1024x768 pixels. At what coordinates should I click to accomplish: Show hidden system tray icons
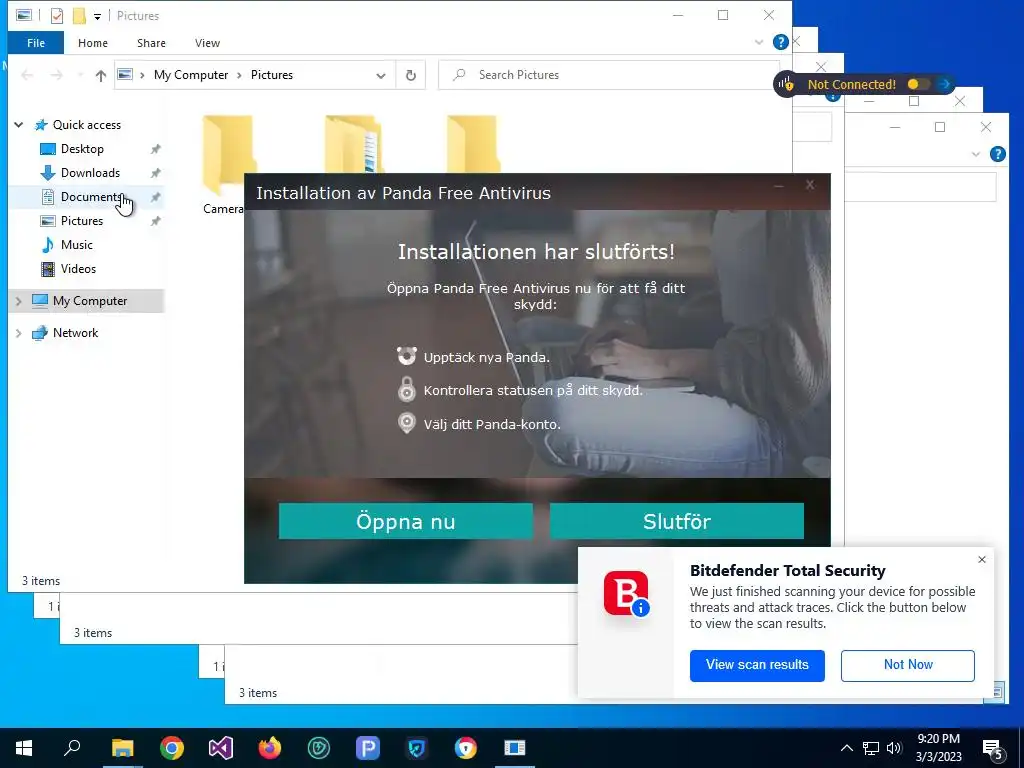coord(846,748)
